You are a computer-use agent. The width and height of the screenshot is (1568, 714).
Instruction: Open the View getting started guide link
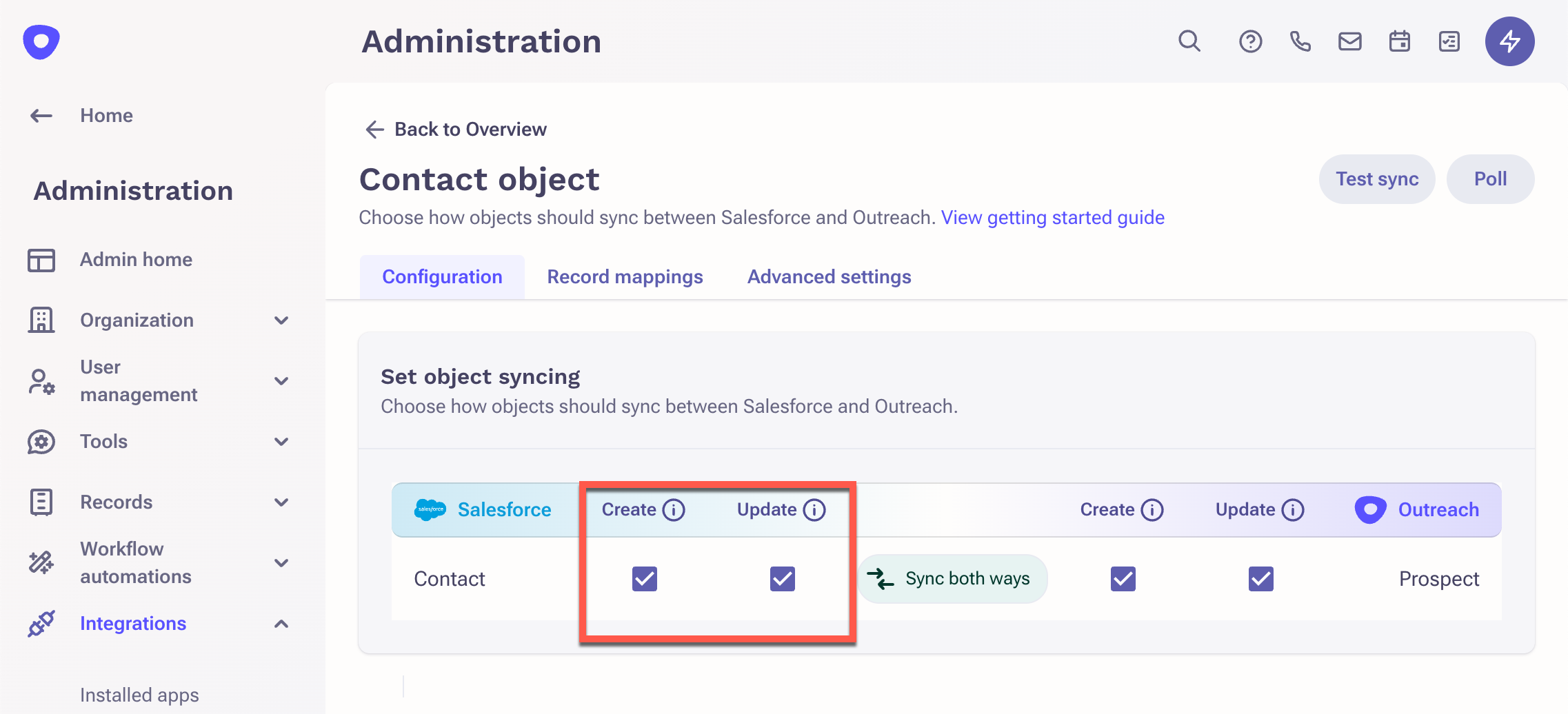click(x=1052, y=218)
